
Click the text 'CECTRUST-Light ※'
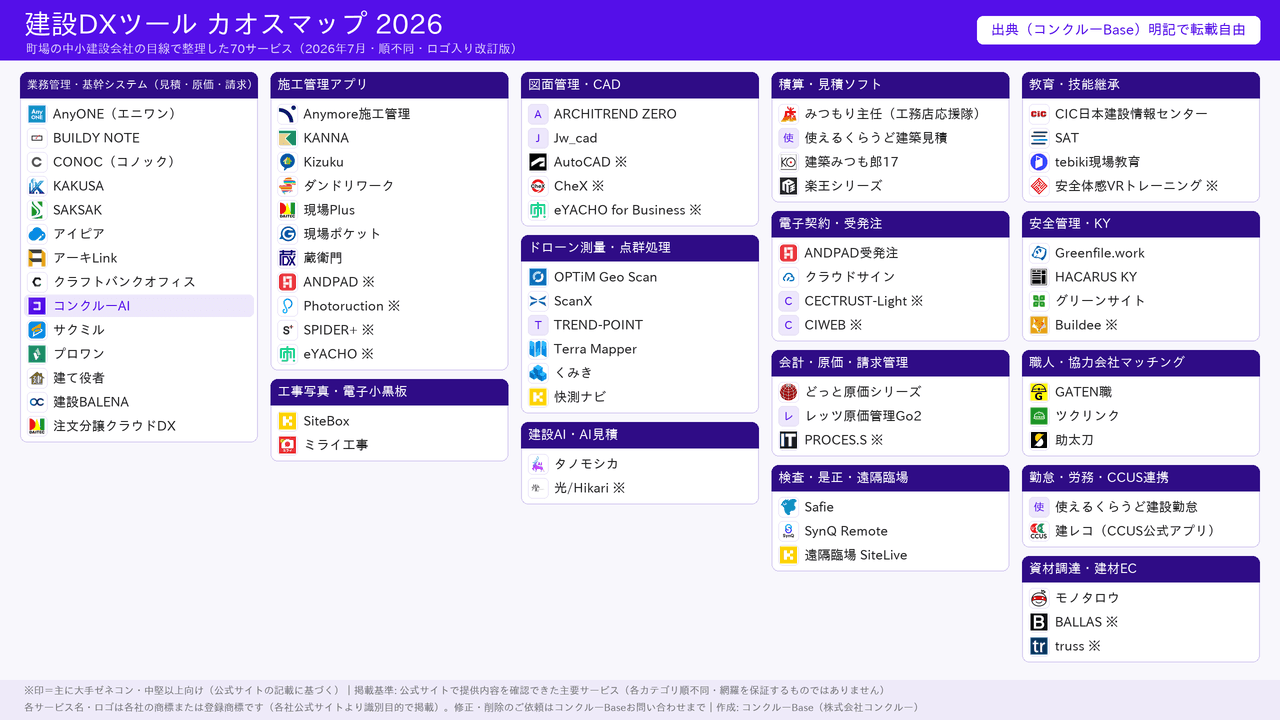click(x=864, y=301)
